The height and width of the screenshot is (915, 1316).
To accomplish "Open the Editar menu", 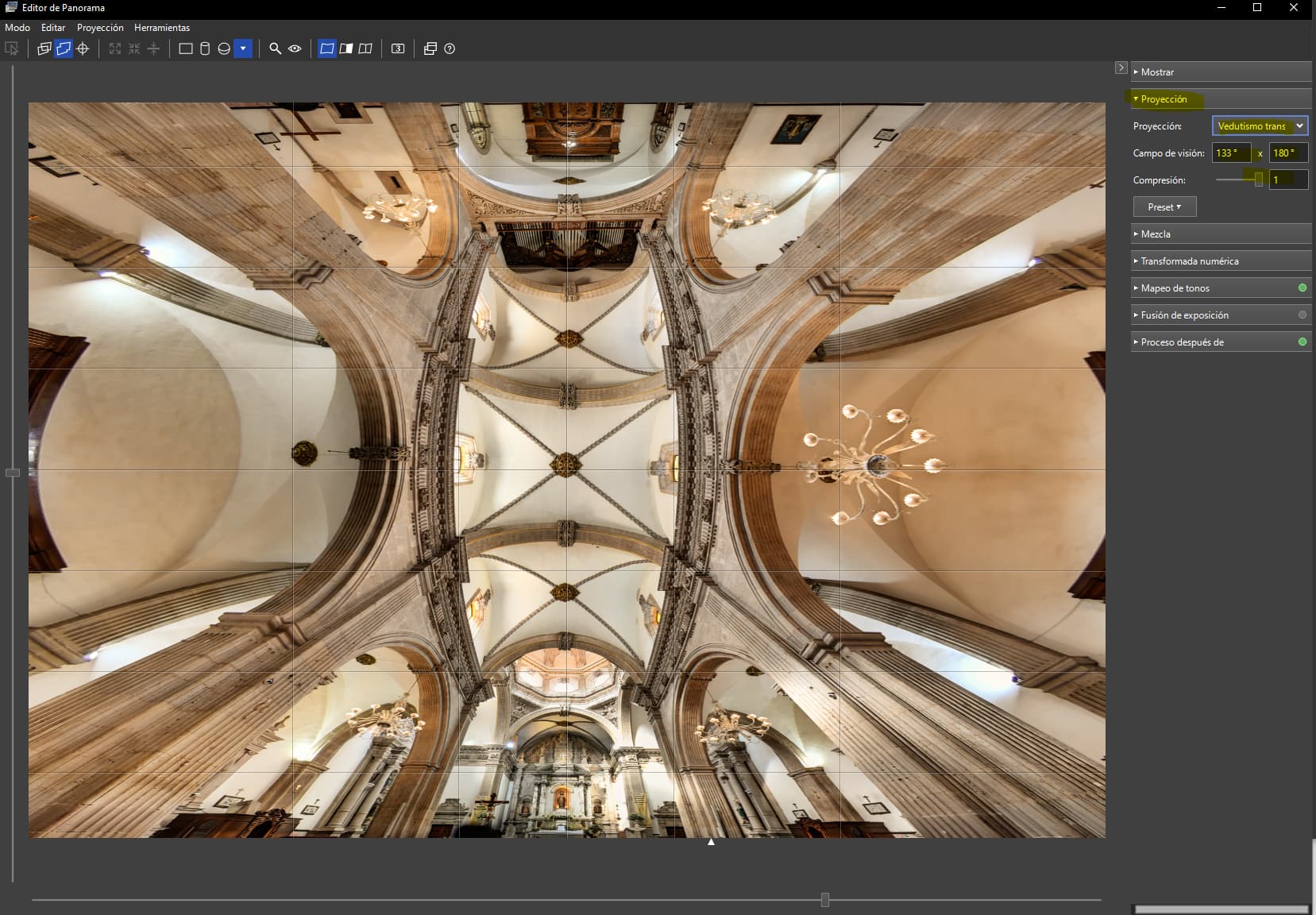I will point(53,28).
